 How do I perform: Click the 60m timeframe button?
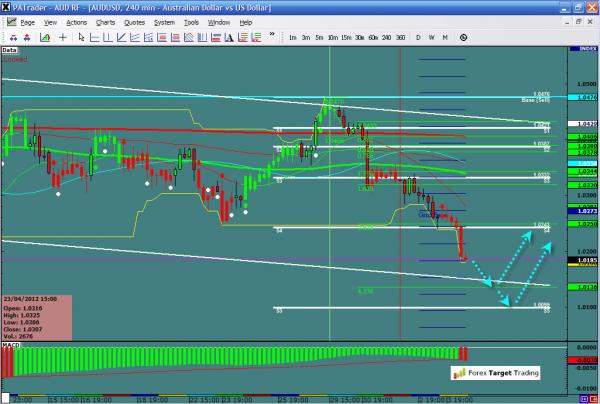(x=372, y=37)
